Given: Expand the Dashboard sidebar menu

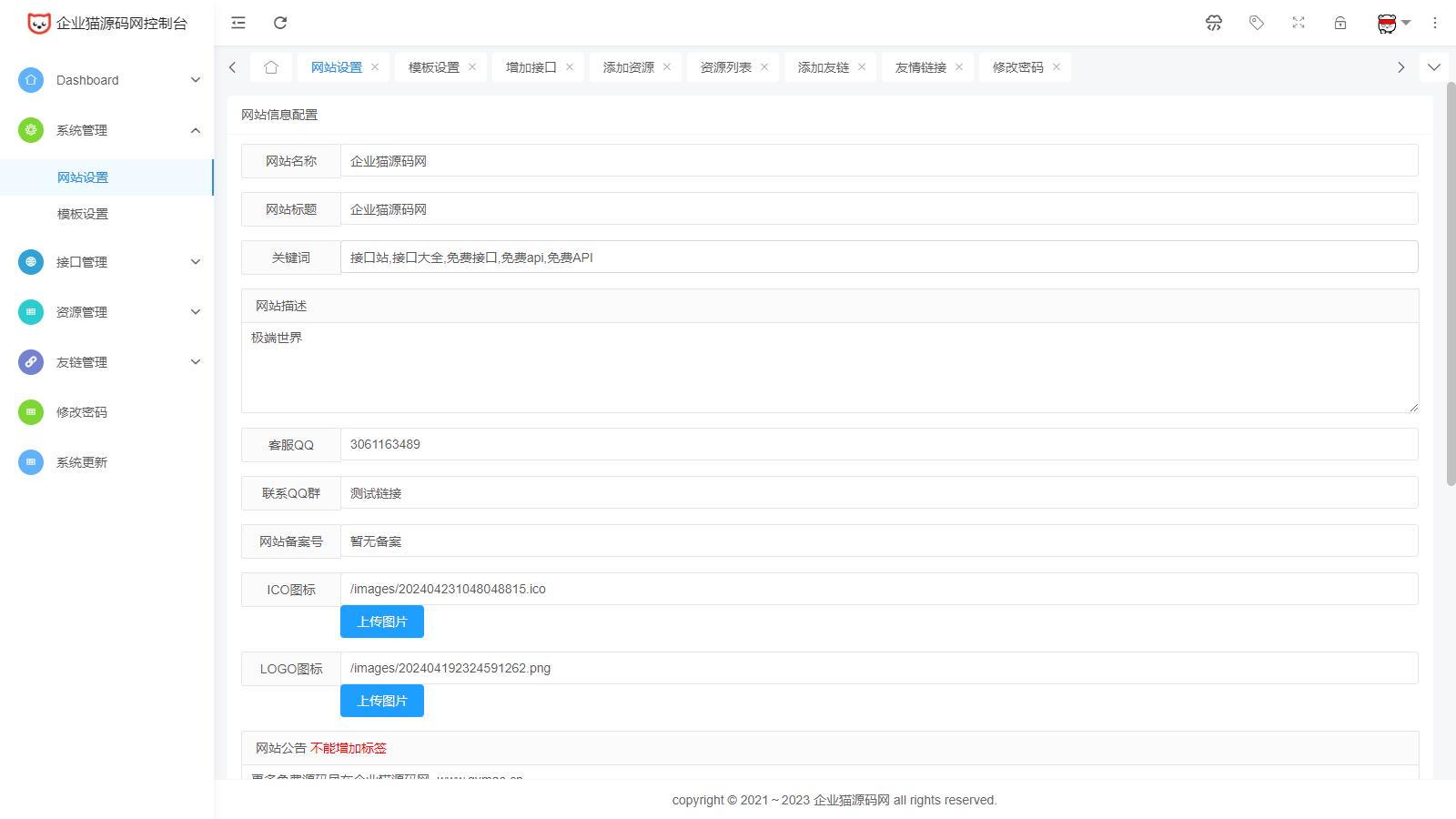Looking at the screenshot, I should (x=109, y=80).
